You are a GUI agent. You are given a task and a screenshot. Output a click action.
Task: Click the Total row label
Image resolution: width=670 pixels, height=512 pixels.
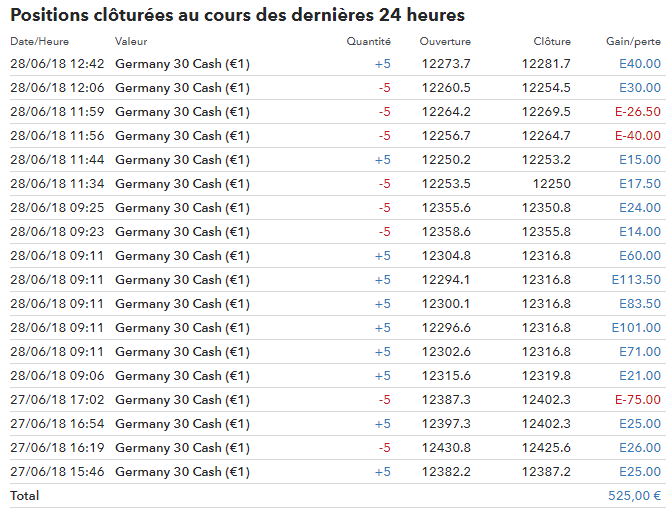(x=25, y=496)
